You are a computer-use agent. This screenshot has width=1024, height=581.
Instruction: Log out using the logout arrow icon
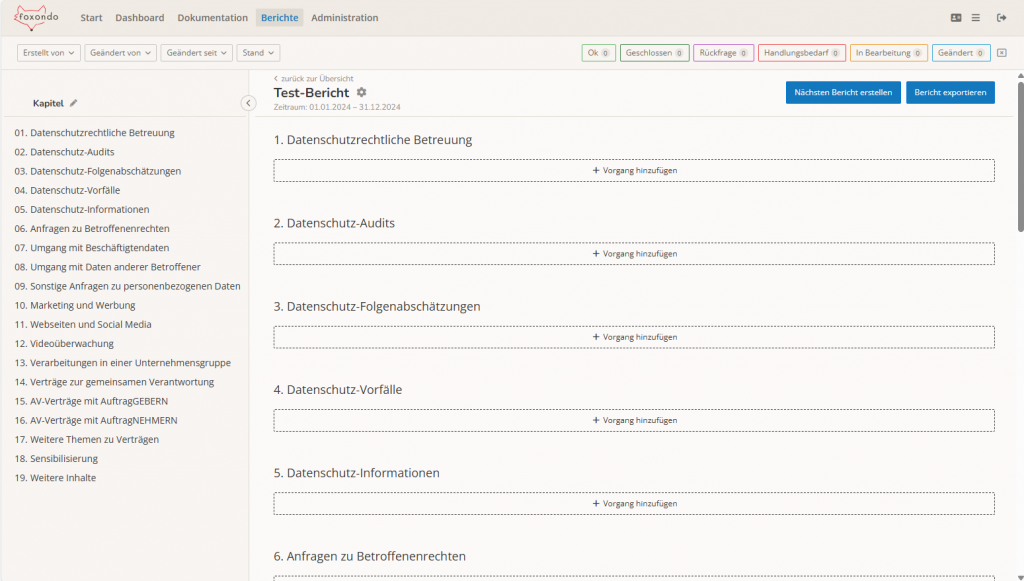pos(1001,17)
